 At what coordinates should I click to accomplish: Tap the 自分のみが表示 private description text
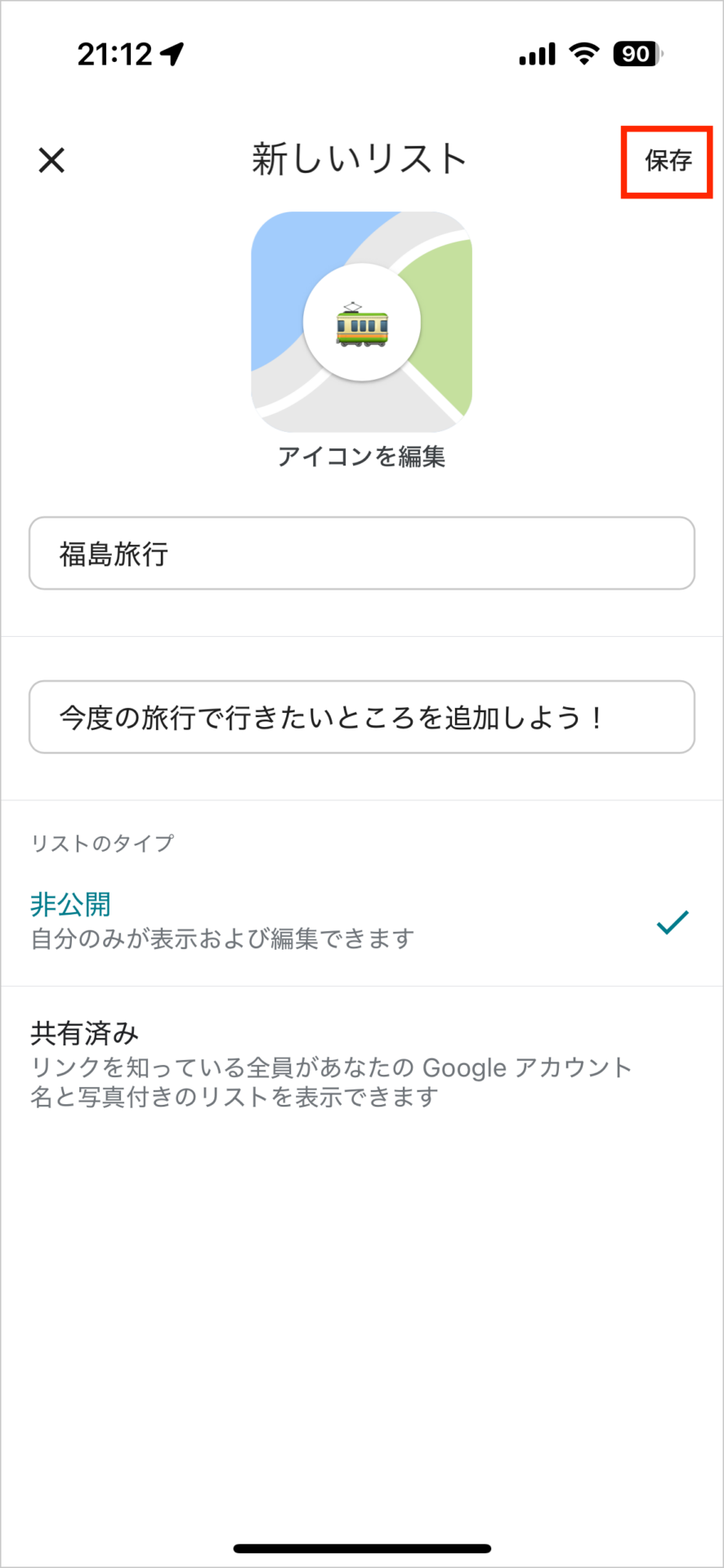[222, 939]
